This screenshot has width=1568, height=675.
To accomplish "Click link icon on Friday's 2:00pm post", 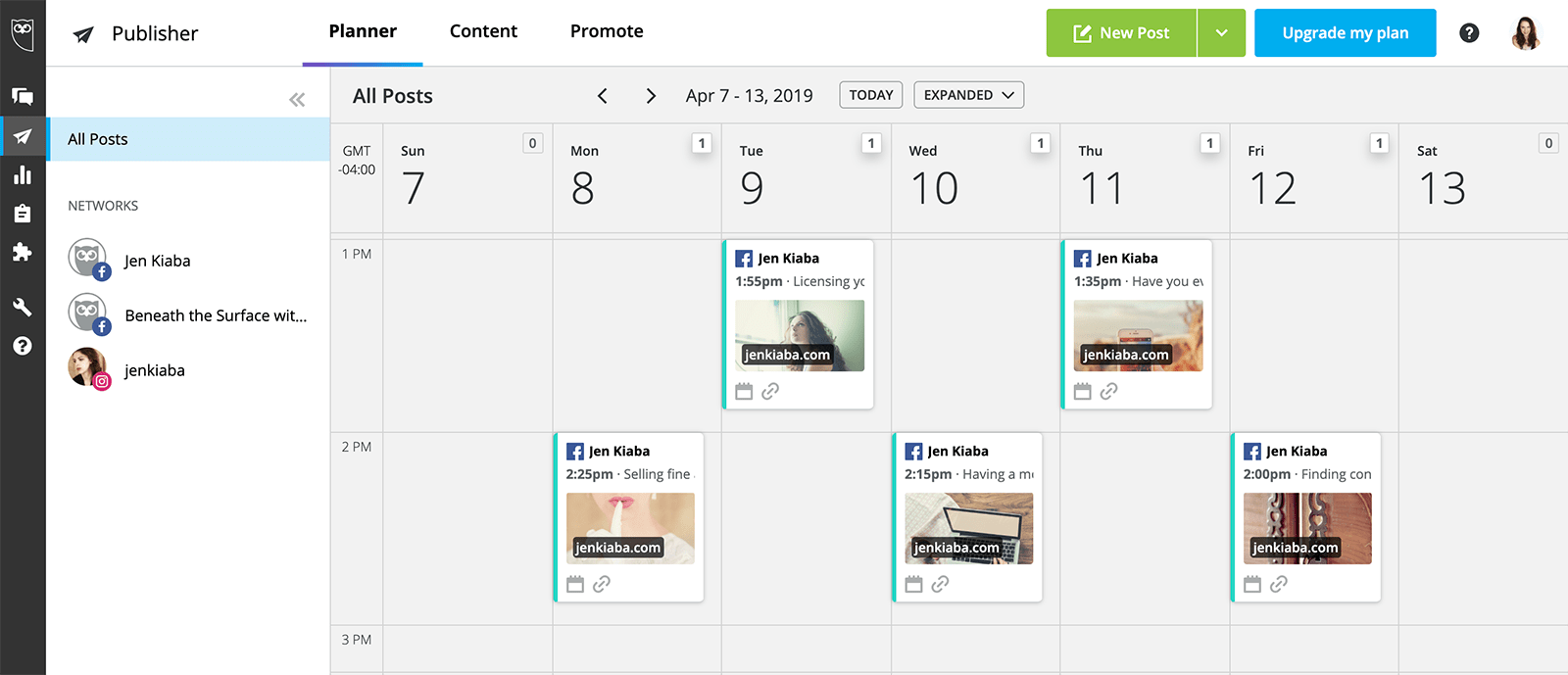I will tap(1279, 583).
